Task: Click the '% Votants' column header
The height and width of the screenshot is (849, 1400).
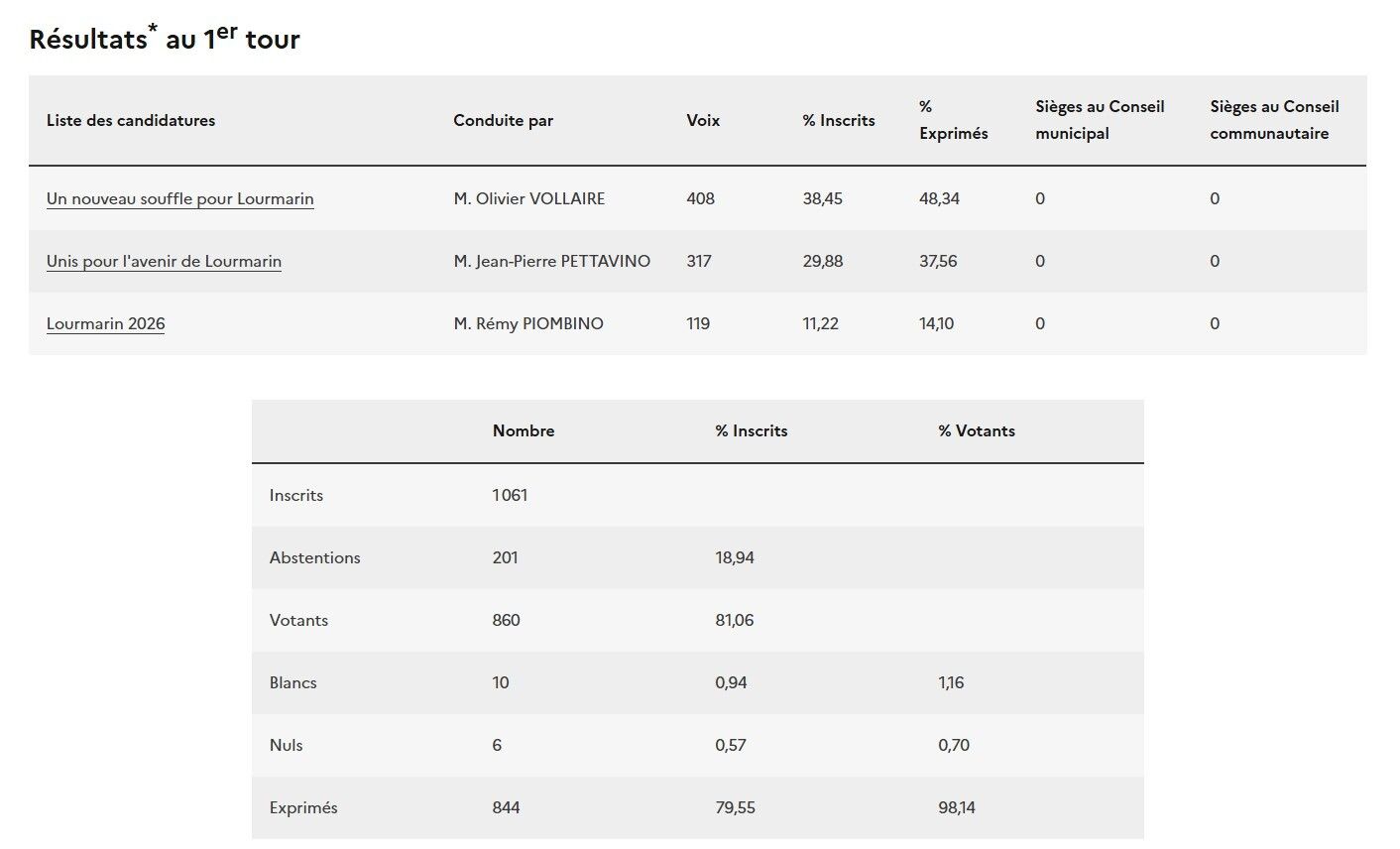Action: 977,430
